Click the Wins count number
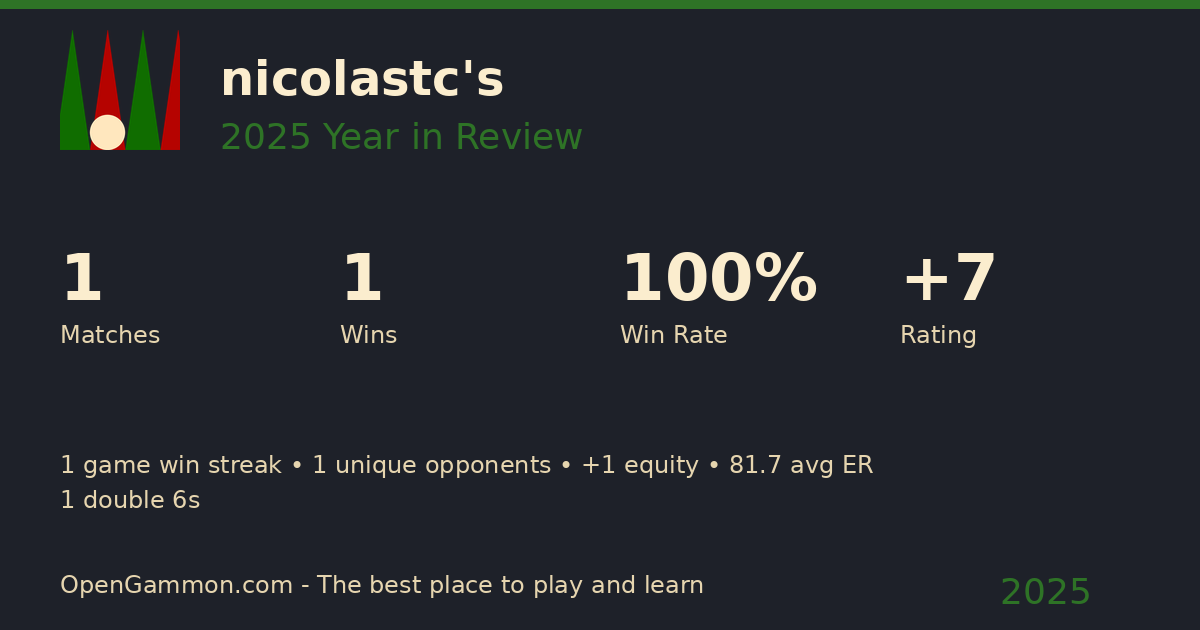The width and height of the screenshot is (1200, 630). 362,280
